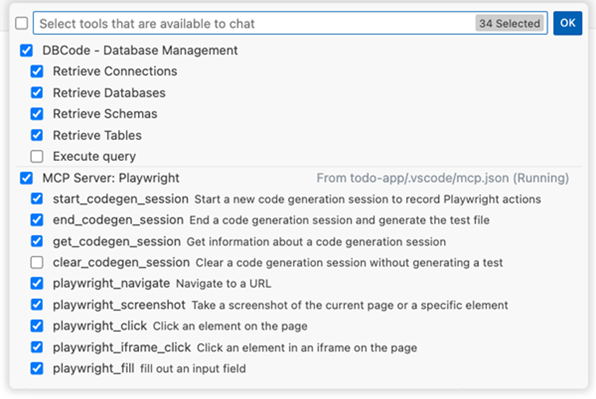Click the '34 Selected' badge

509,24
